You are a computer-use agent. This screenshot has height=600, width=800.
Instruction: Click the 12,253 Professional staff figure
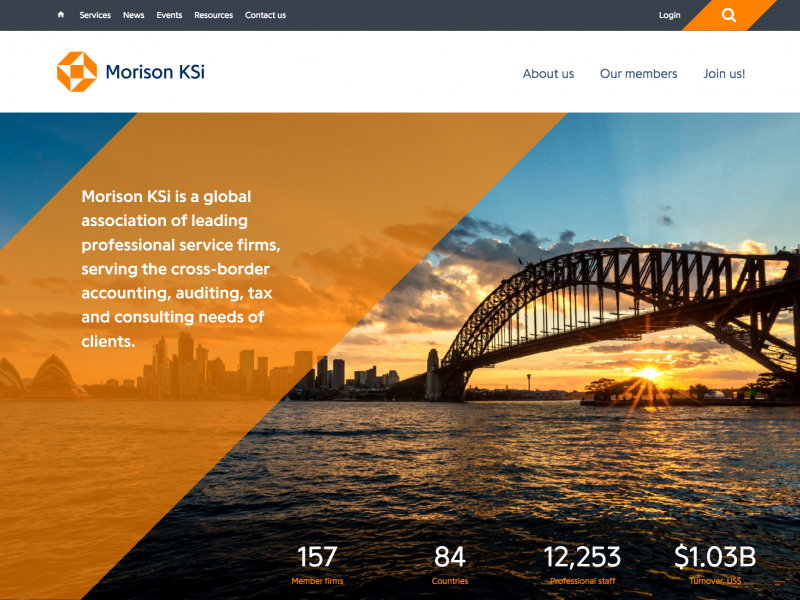point(582,564)
